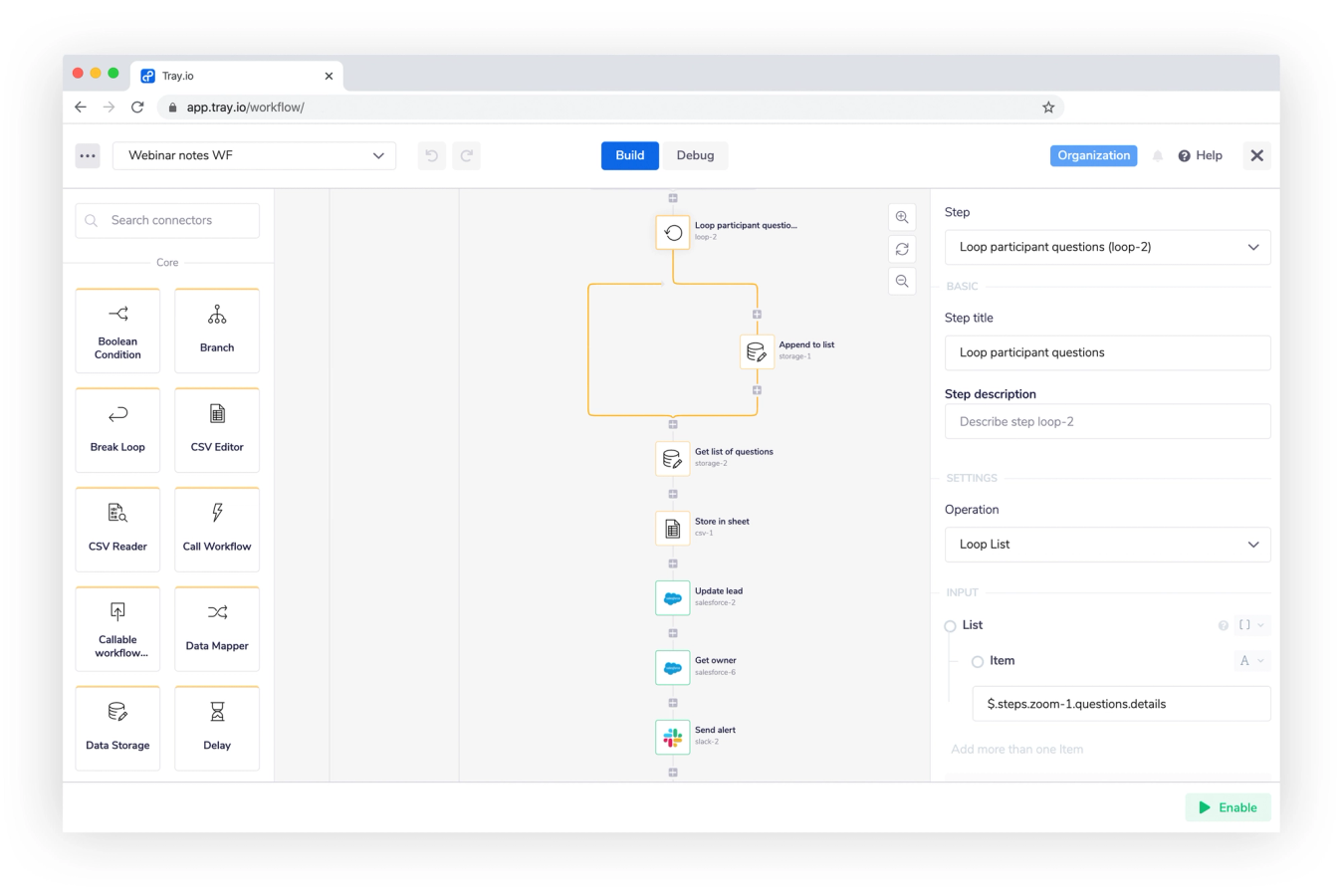Click Add more than one Item

tap(1016, 750)
